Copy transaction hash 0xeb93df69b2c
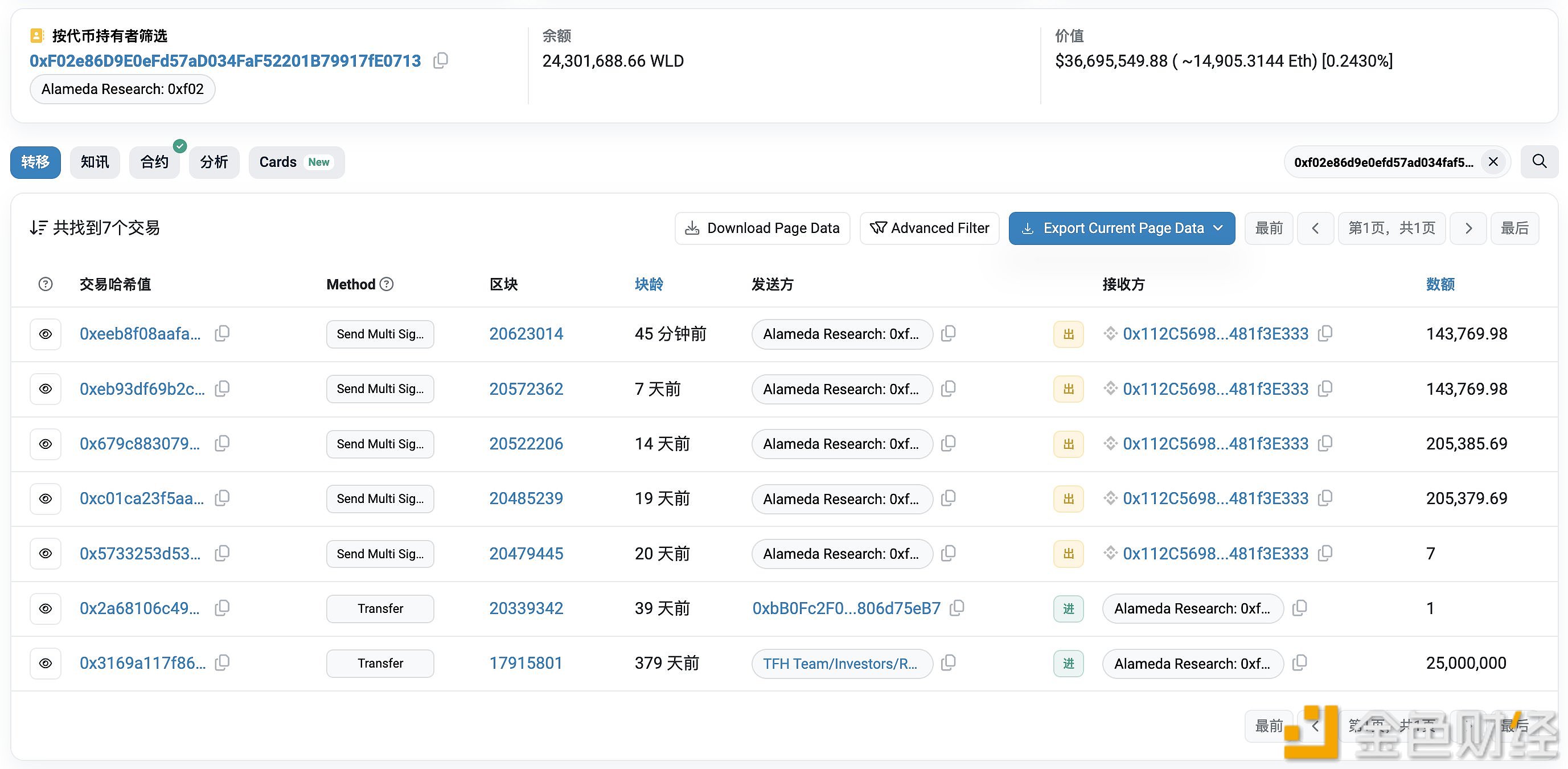 coord(222,388)
